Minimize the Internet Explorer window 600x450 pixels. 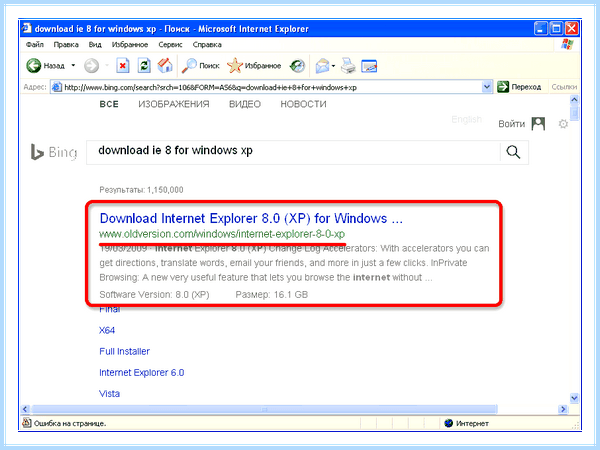click(x=540, y=28)
